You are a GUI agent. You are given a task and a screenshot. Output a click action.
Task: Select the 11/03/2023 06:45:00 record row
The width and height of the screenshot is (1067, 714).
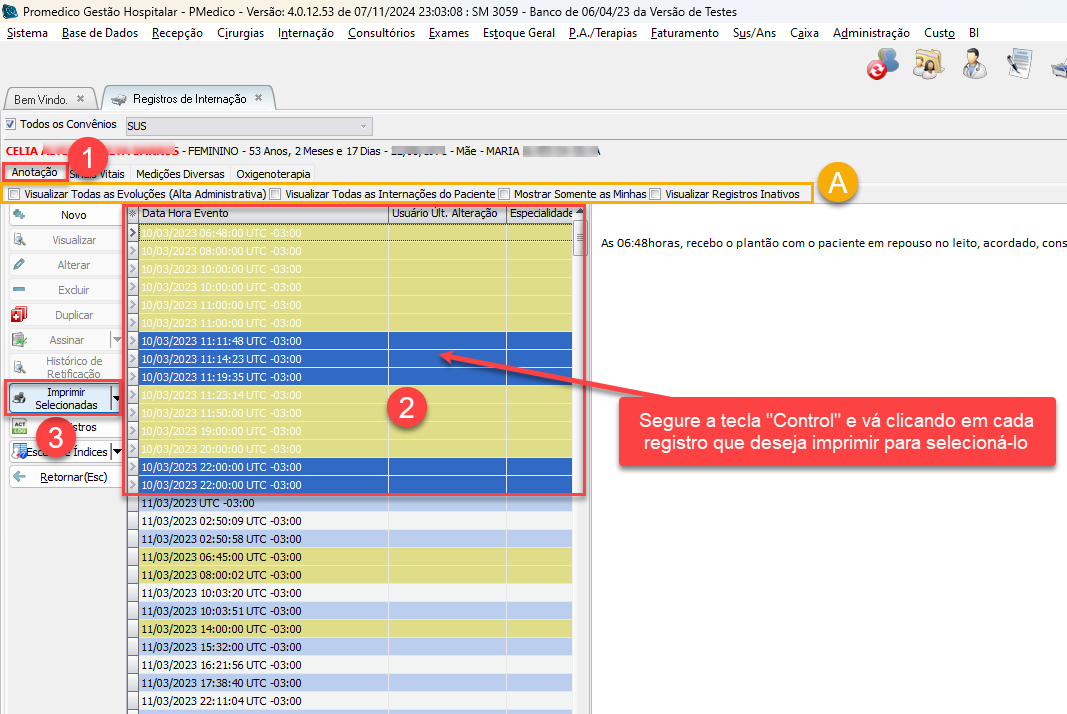point(221,557)
